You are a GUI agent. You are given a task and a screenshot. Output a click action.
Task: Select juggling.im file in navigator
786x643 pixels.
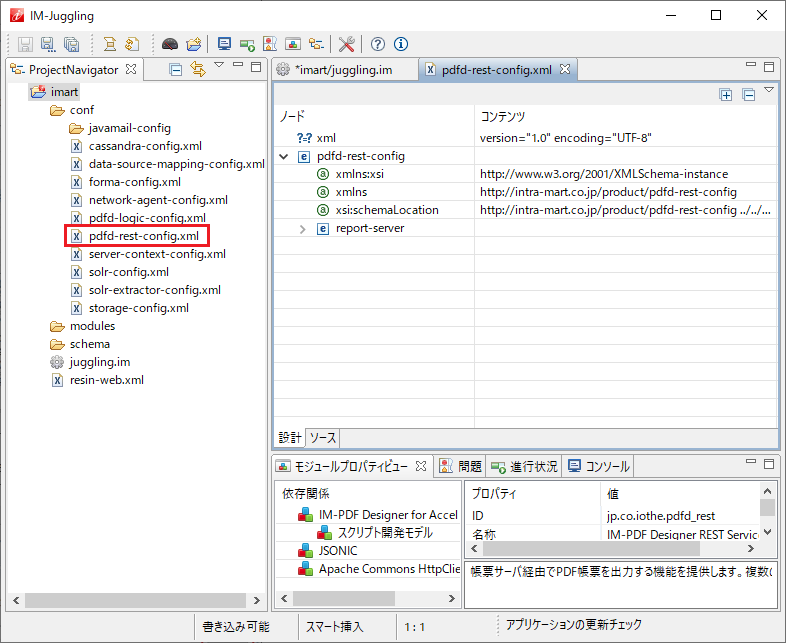[90, 362]
